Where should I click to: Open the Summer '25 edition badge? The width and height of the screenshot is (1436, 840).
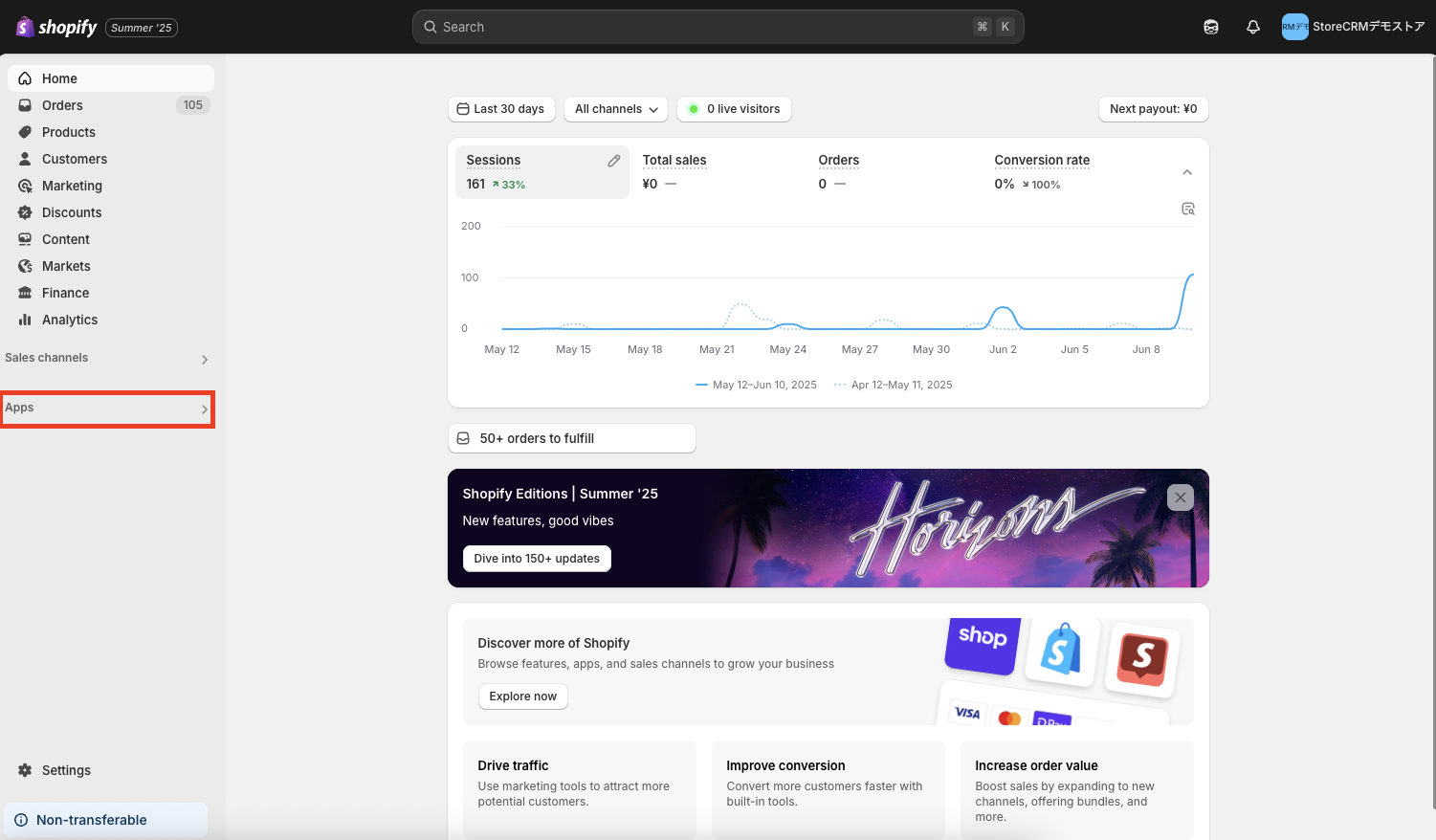pos(142,28)
